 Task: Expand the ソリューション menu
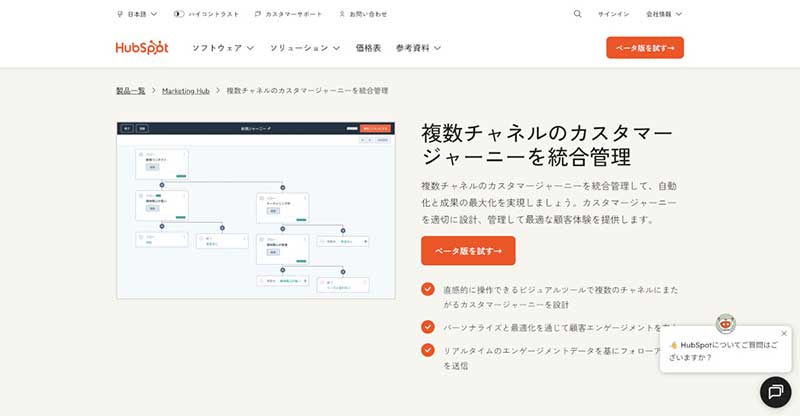click(x=305, y=48)
